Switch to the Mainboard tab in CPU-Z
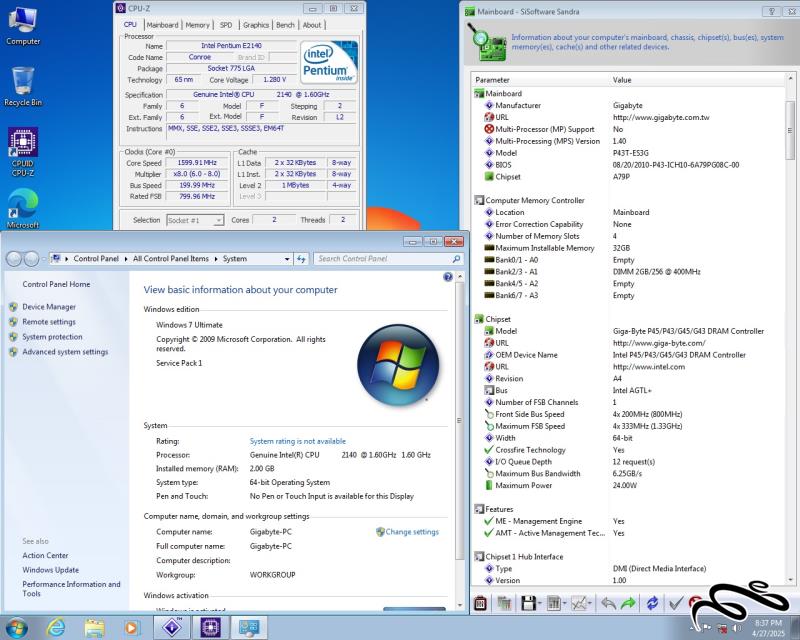Image resolution: width=800 pixels, height=640 pixels. (162, 25)
